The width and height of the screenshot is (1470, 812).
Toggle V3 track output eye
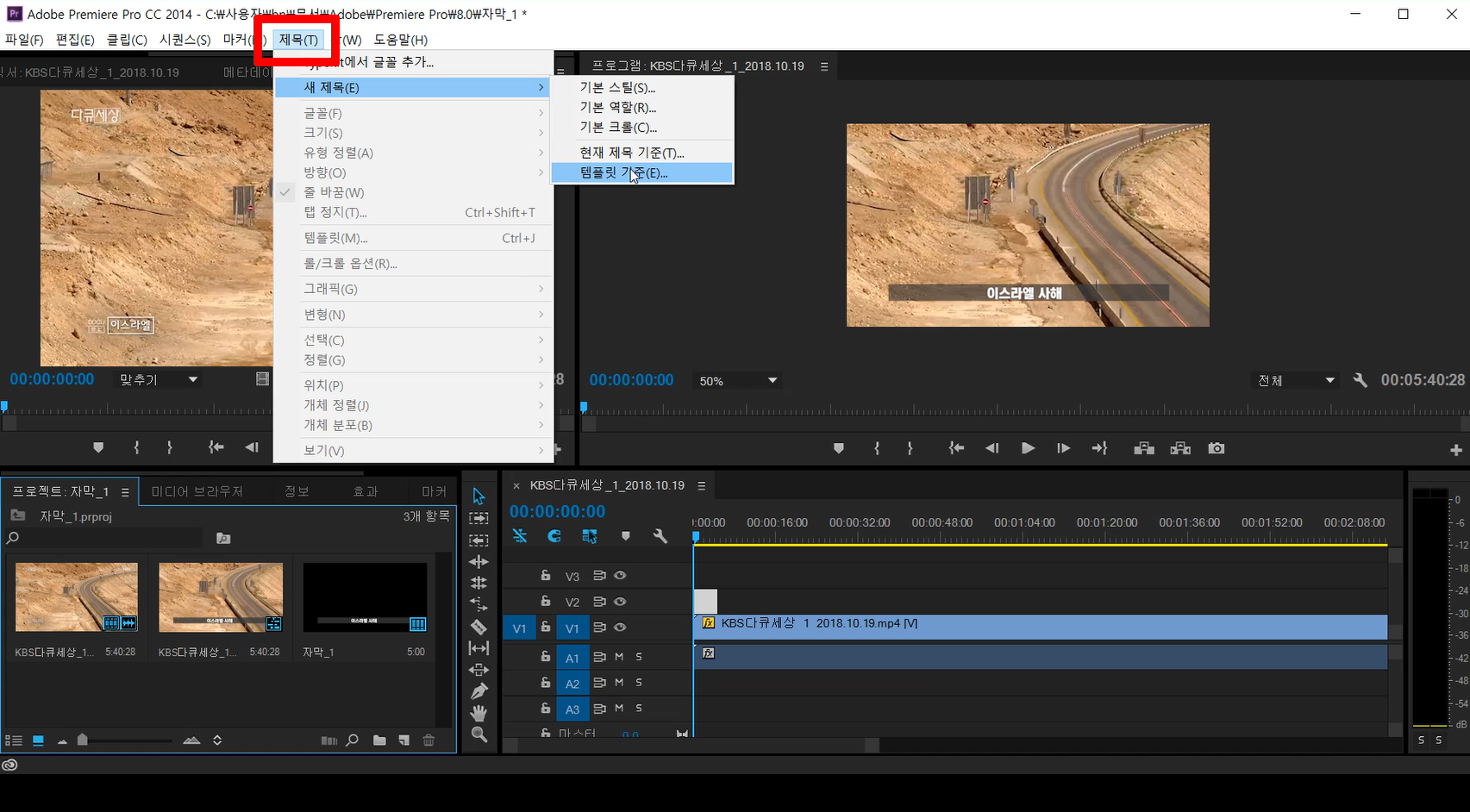pyautogui.click(x=620, y=576)
